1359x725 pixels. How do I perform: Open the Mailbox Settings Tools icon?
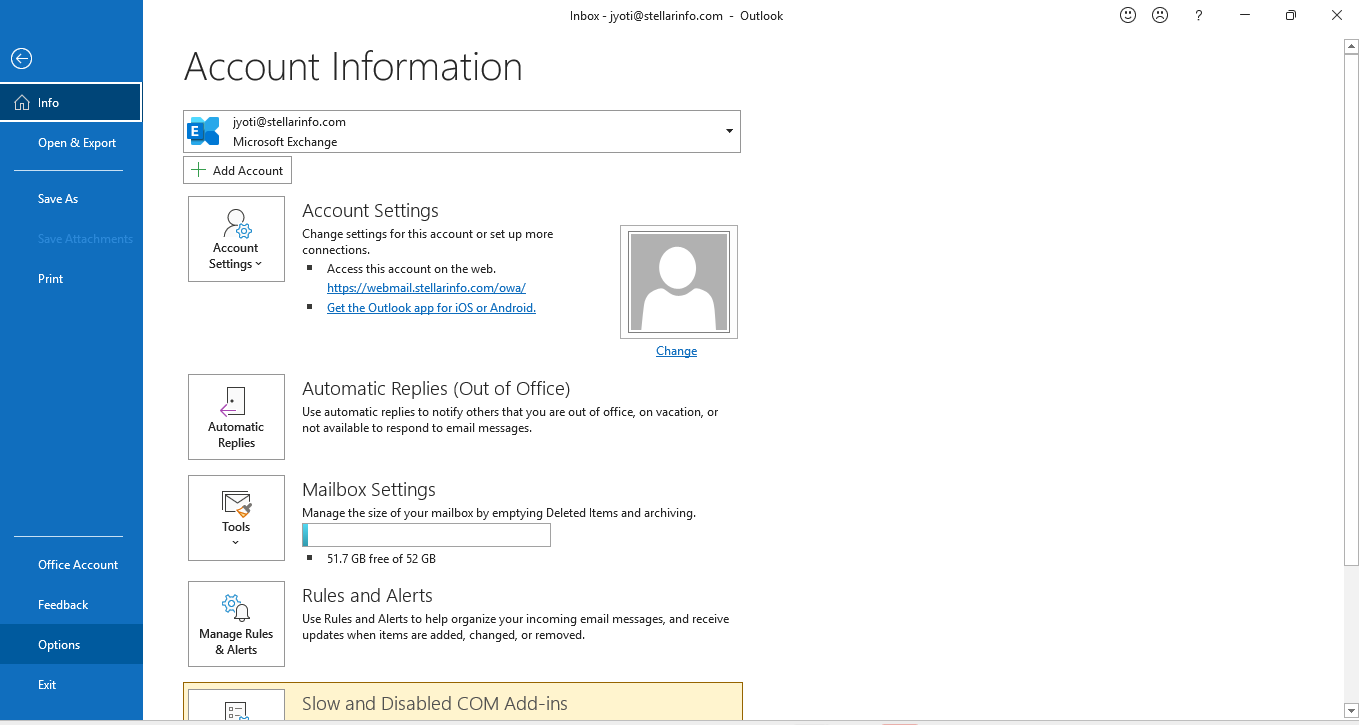[x=236, y=505]
